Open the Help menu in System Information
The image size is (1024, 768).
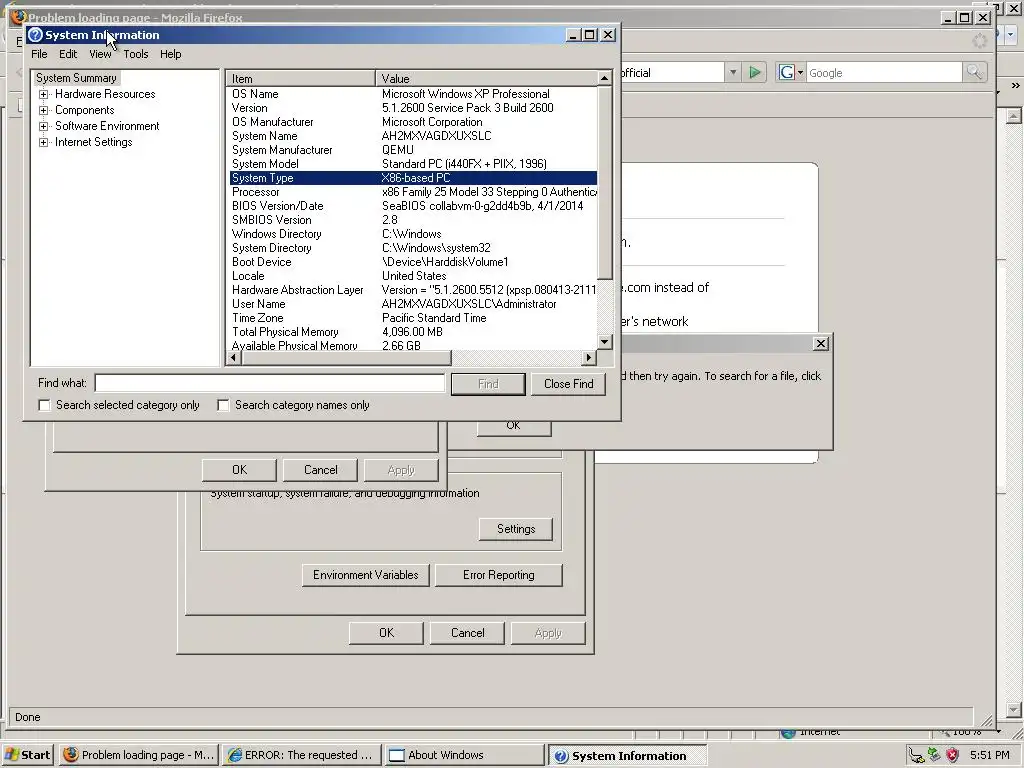[170, 54]
